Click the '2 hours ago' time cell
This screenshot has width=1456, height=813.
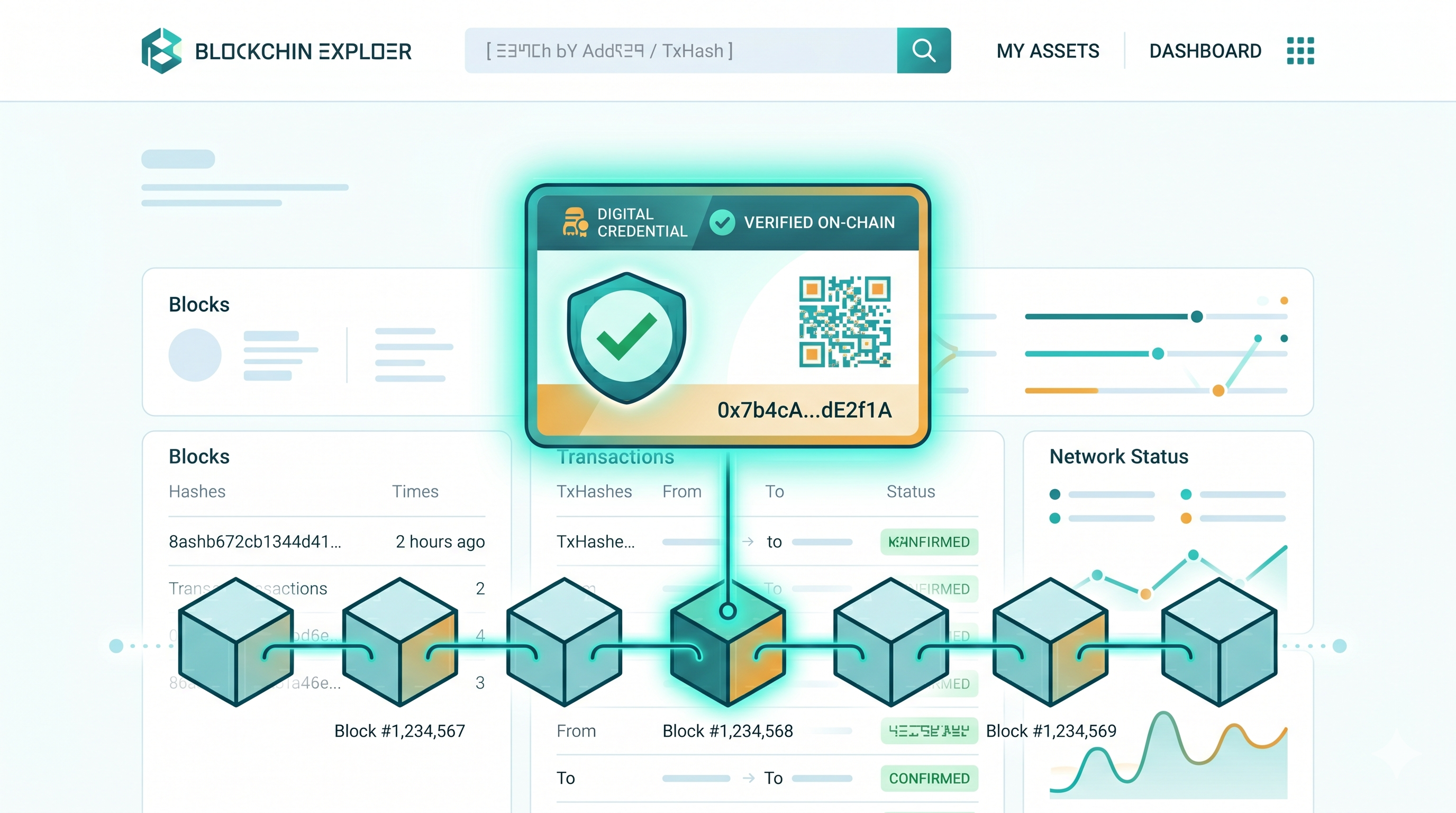[x=440, y=541]
